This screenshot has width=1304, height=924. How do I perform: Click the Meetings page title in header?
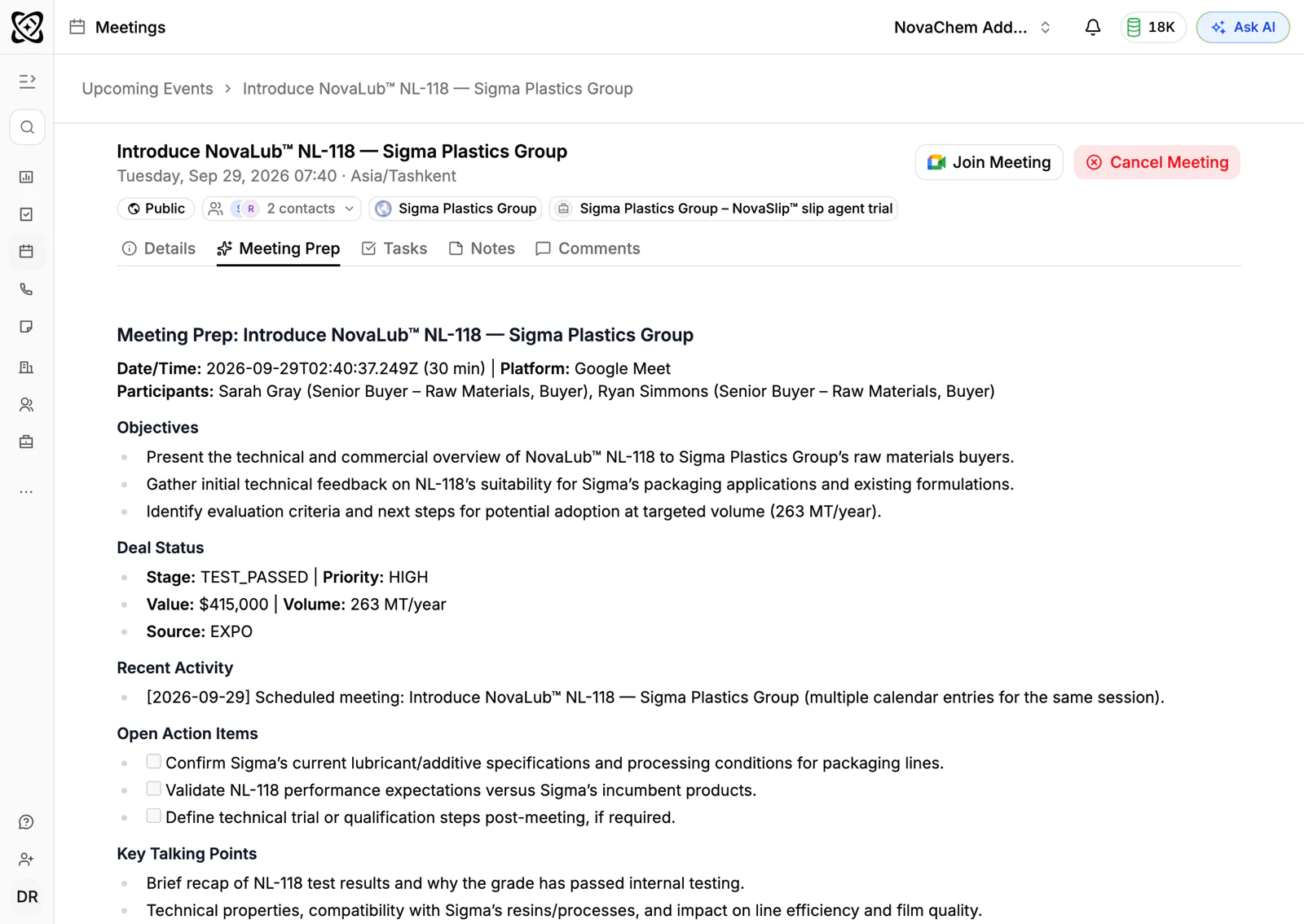(x=130, y=27)
